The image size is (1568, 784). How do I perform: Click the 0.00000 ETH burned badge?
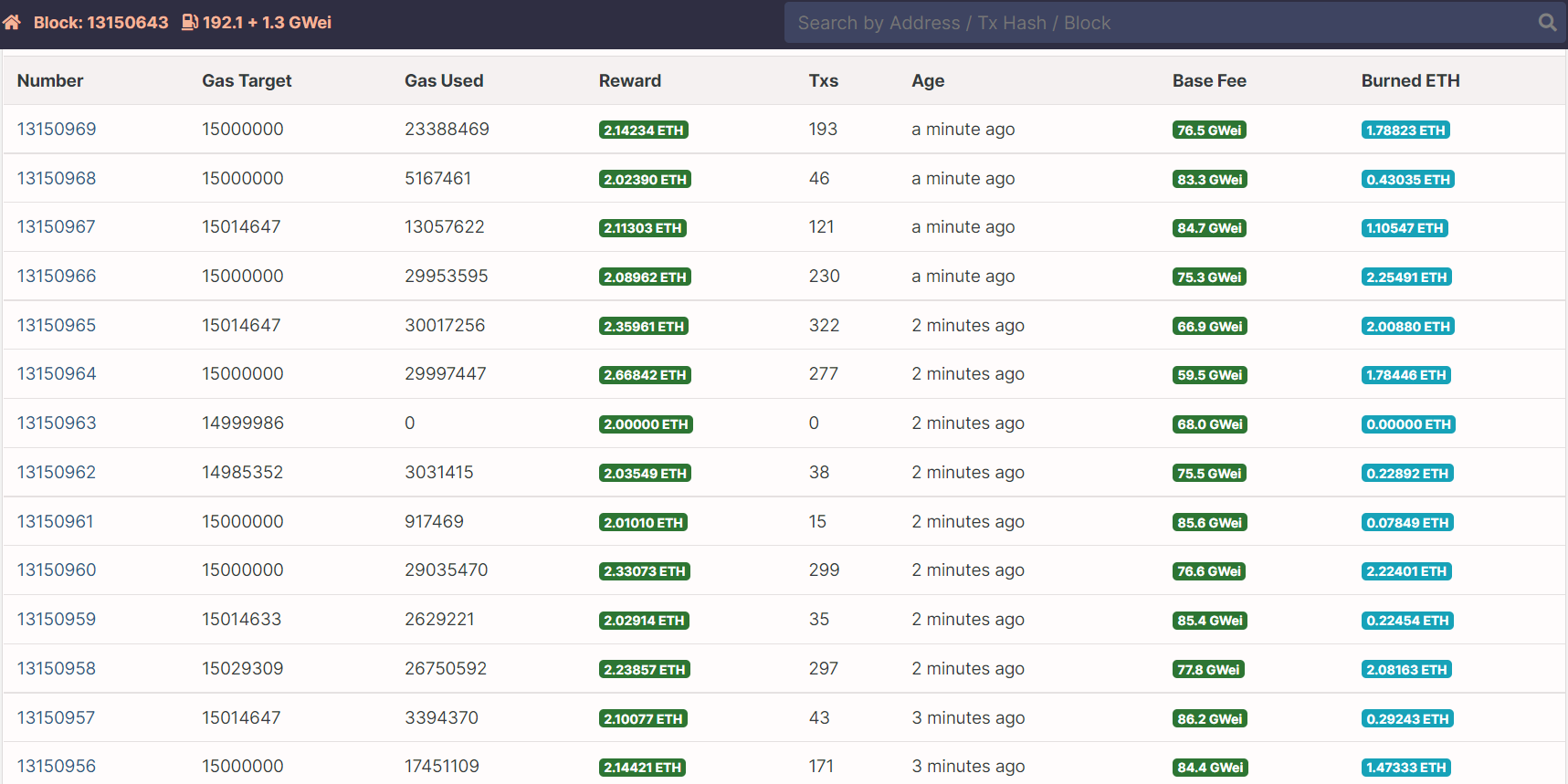[x=1408, y=424]
